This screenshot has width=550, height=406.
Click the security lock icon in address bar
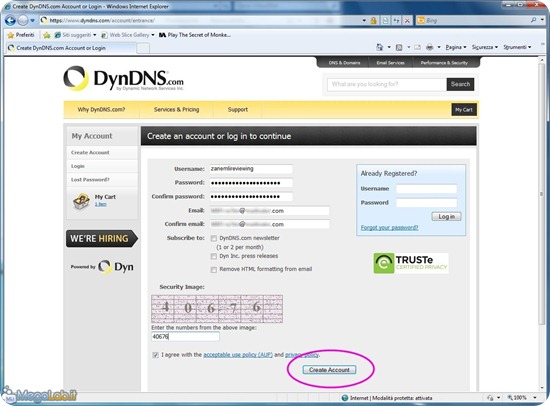point(374,21)
